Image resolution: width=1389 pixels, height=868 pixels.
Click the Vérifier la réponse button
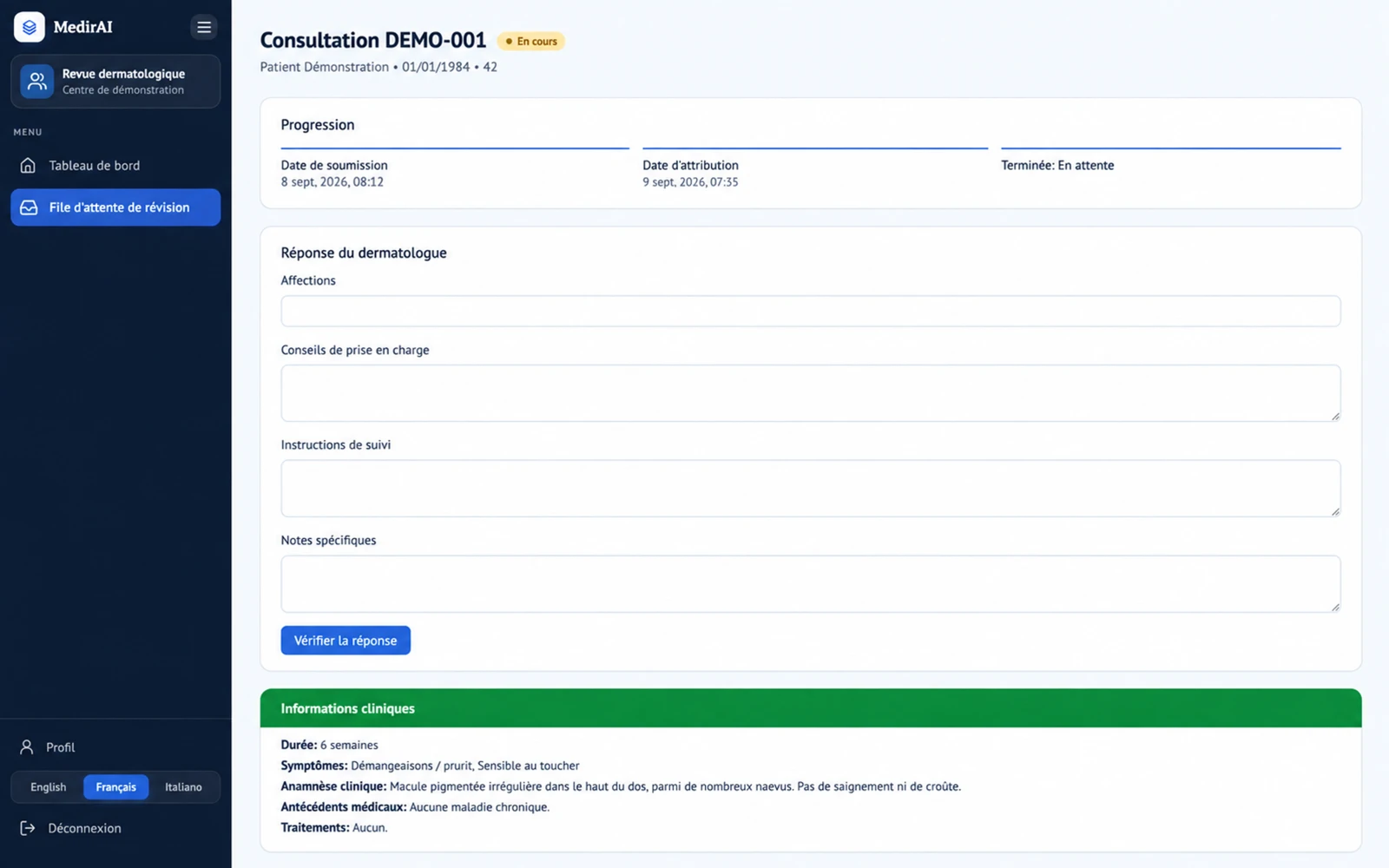[346, 641]
